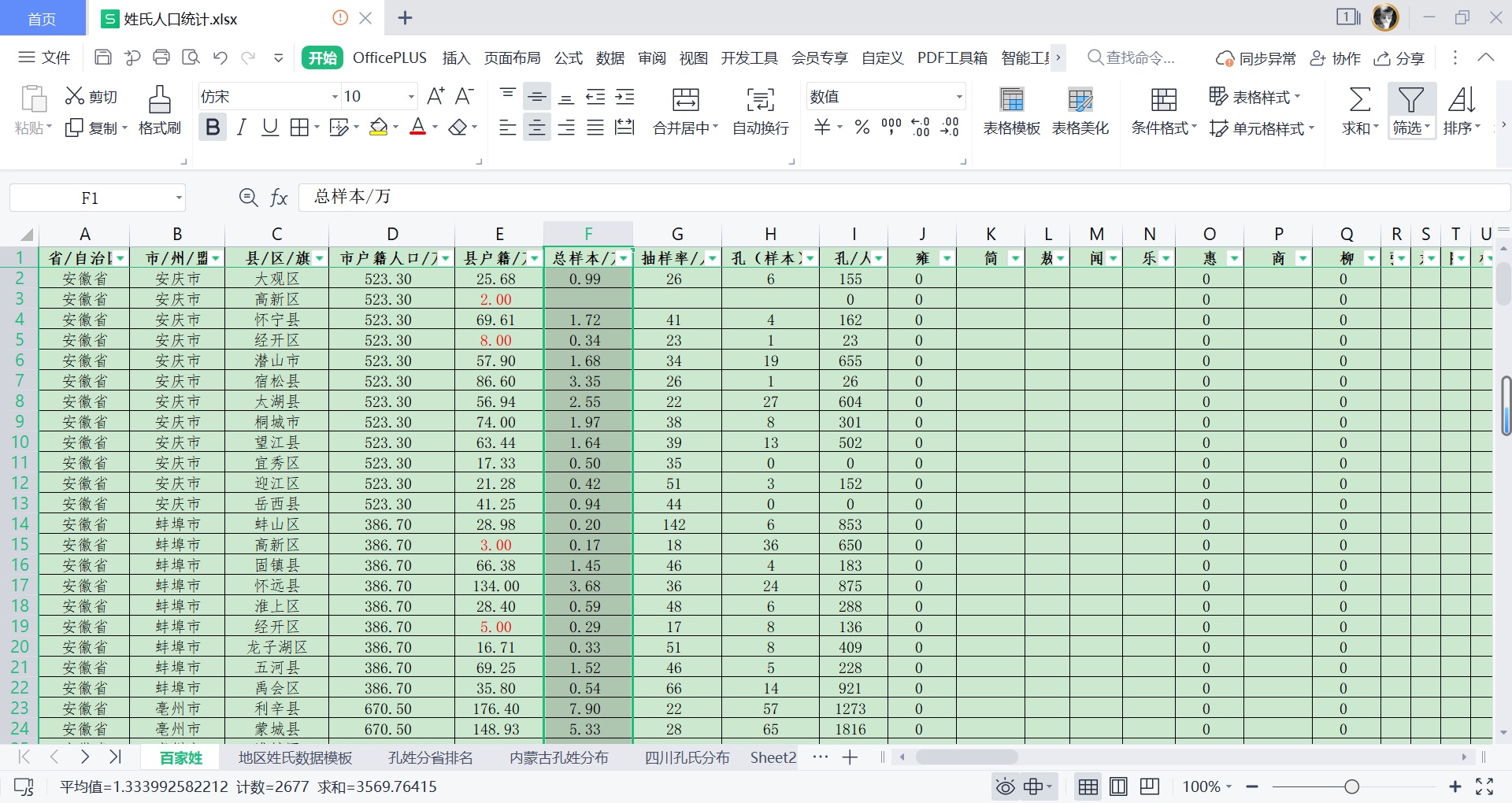Increase indent
Screen dimensions: 1512x803
[625, 97]
